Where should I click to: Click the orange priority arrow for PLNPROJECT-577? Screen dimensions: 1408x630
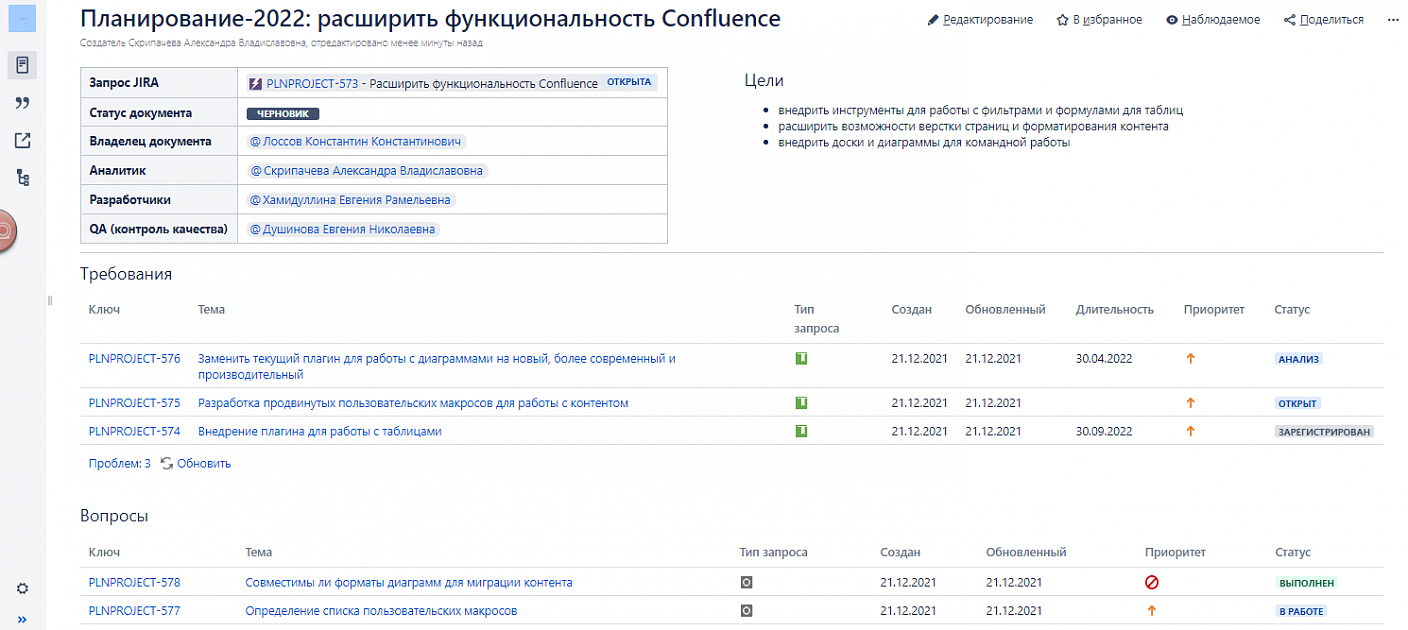coord(1152,610)
